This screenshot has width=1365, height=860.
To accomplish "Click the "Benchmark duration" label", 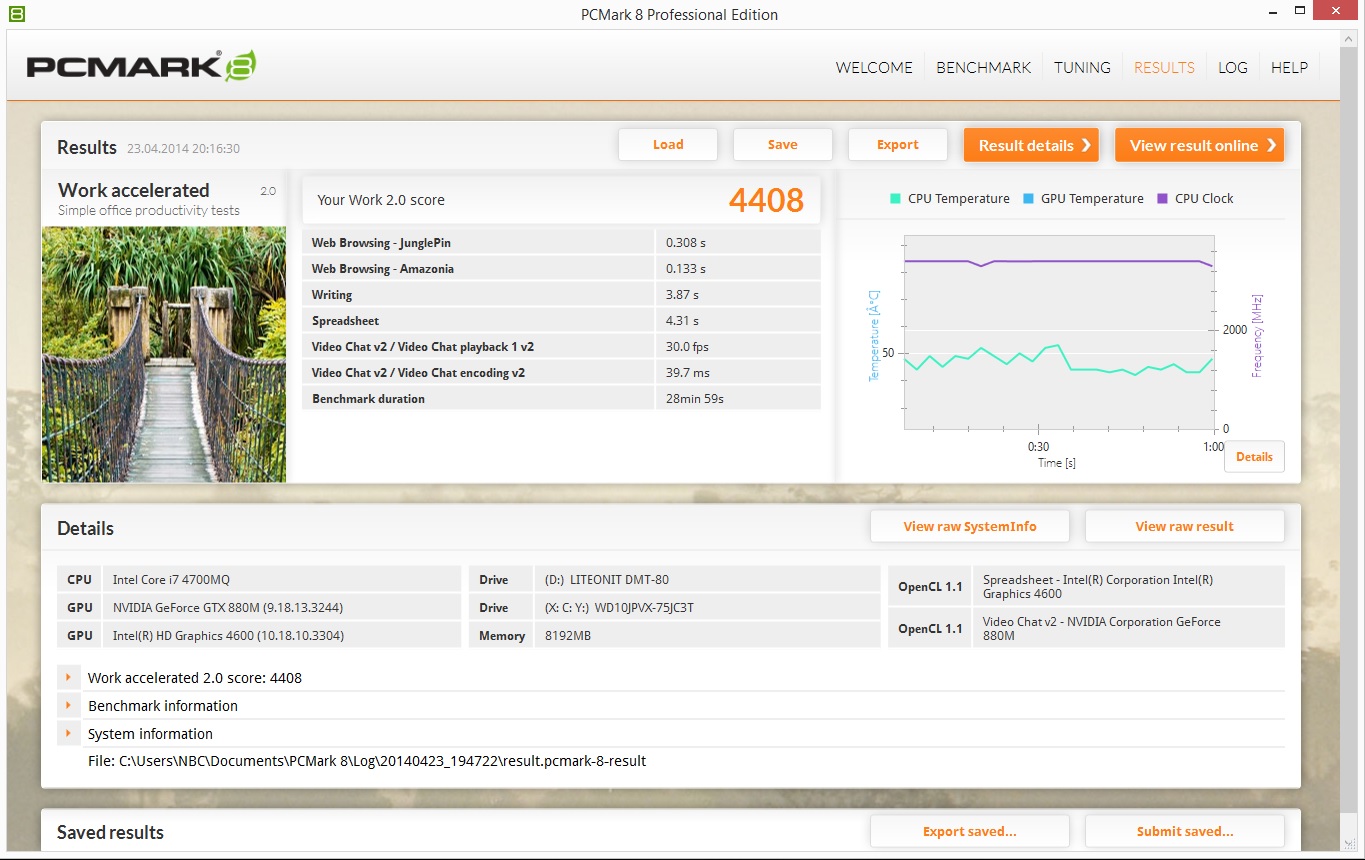I will click(x=368, y=399).
